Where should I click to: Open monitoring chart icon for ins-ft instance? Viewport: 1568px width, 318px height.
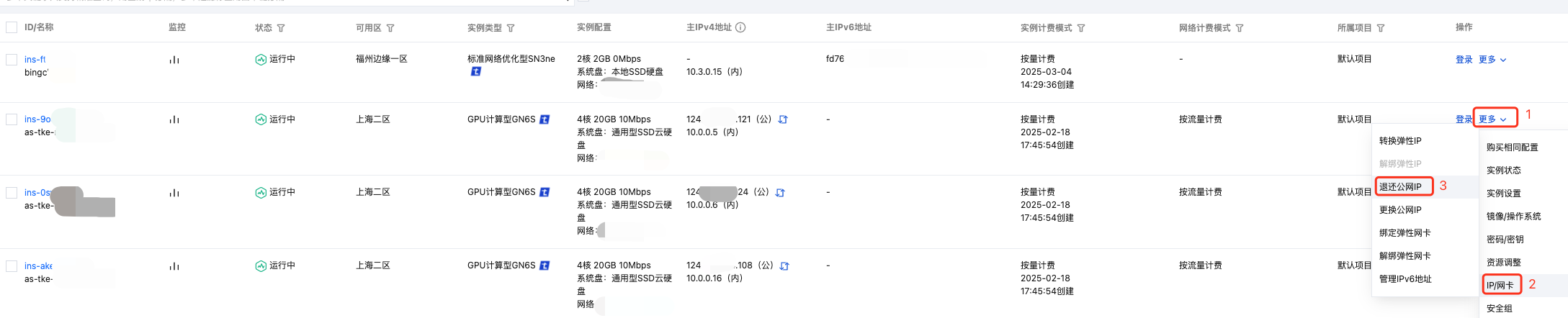click(174, 60)
